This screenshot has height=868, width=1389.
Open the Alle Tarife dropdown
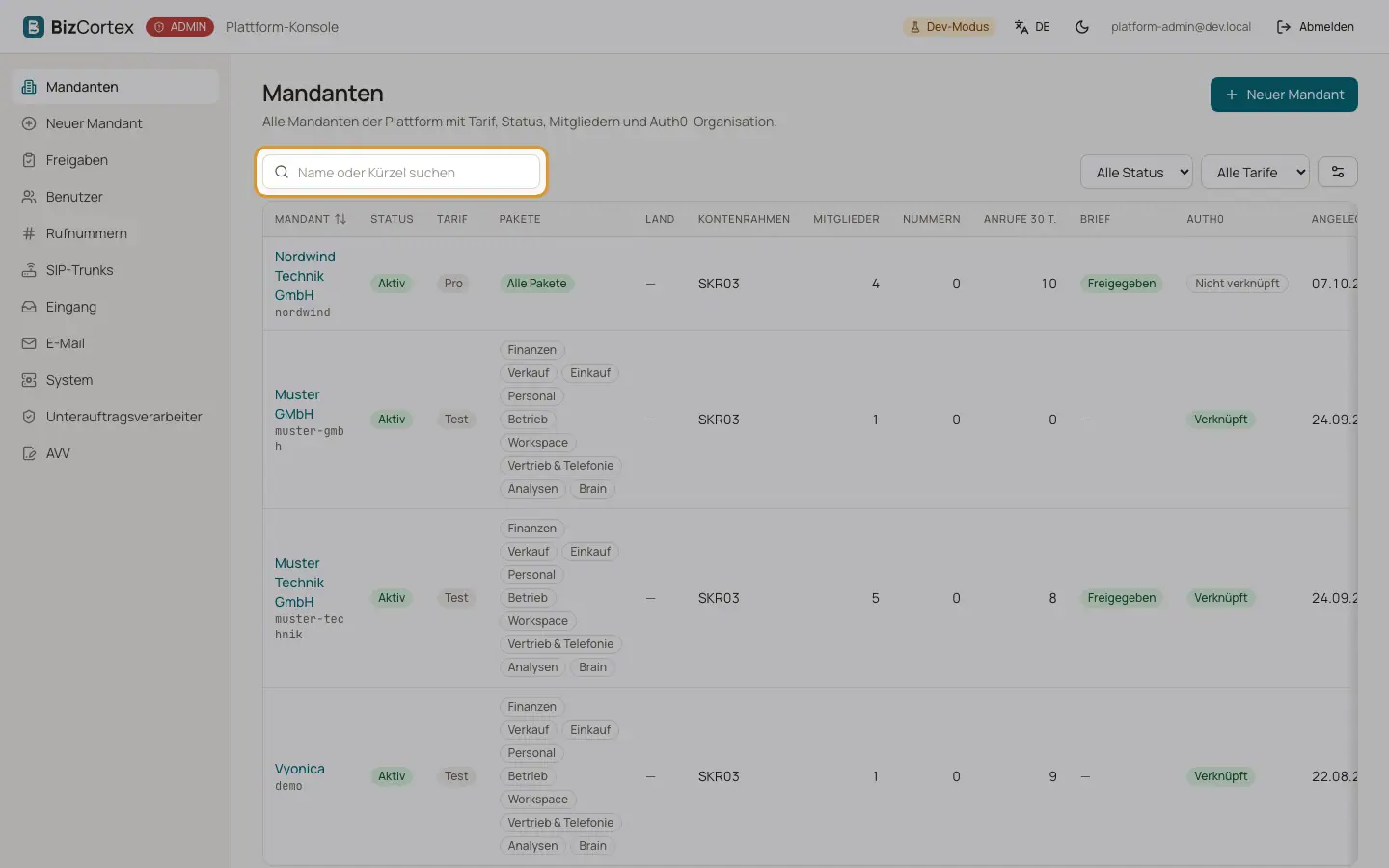point(1255,172)
